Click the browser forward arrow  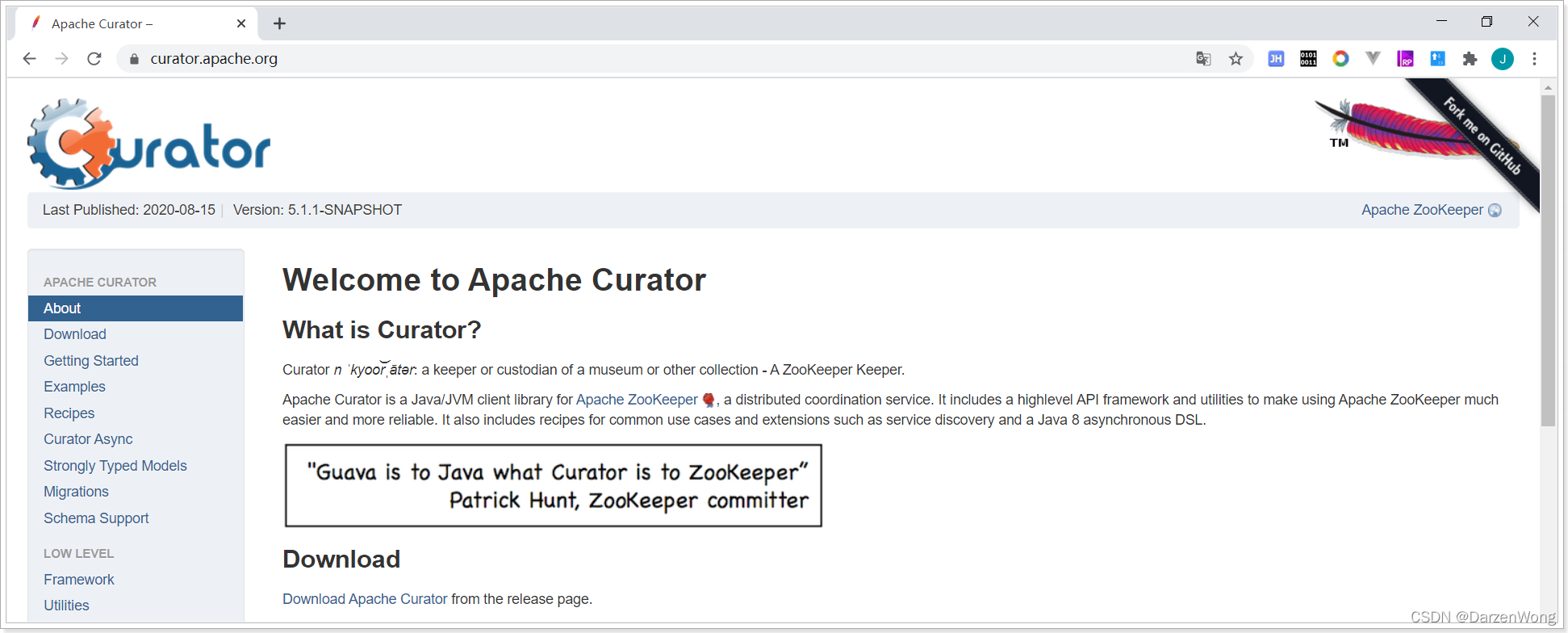pos(62,59)
